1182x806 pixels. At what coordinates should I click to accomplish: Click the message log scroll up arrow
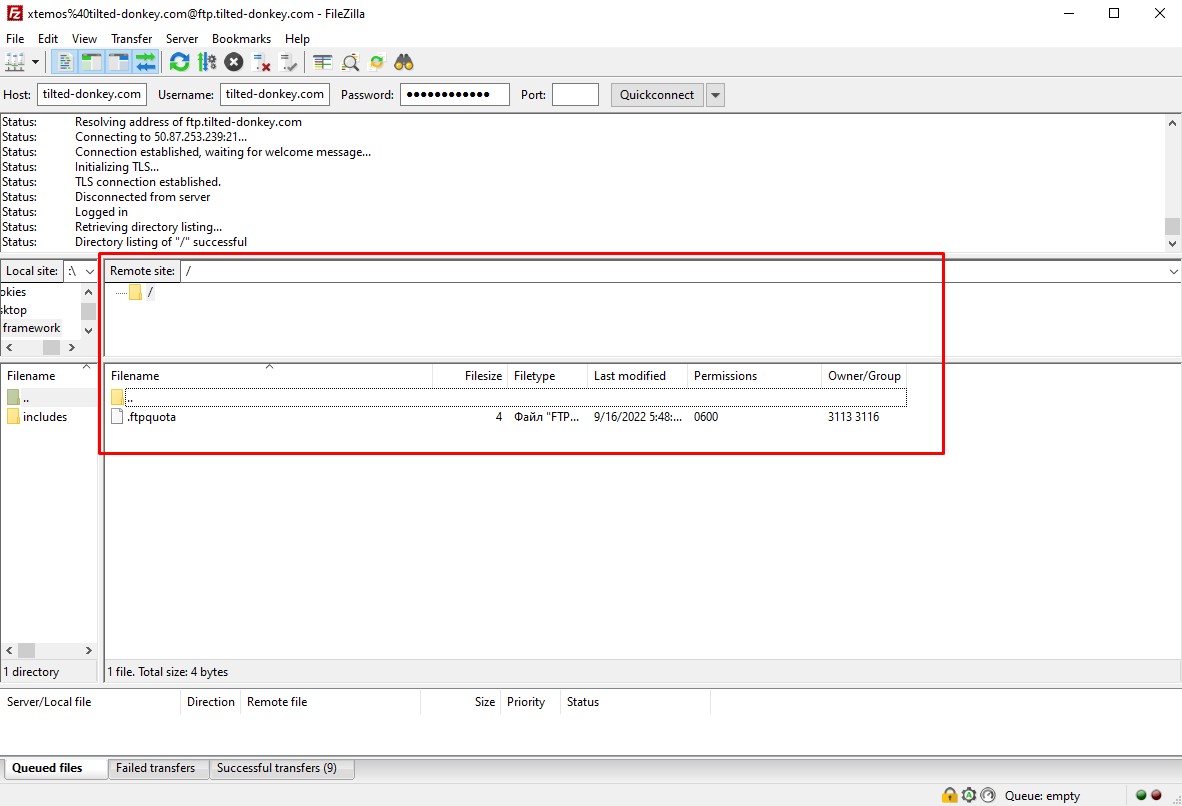tap(1172, 123)
